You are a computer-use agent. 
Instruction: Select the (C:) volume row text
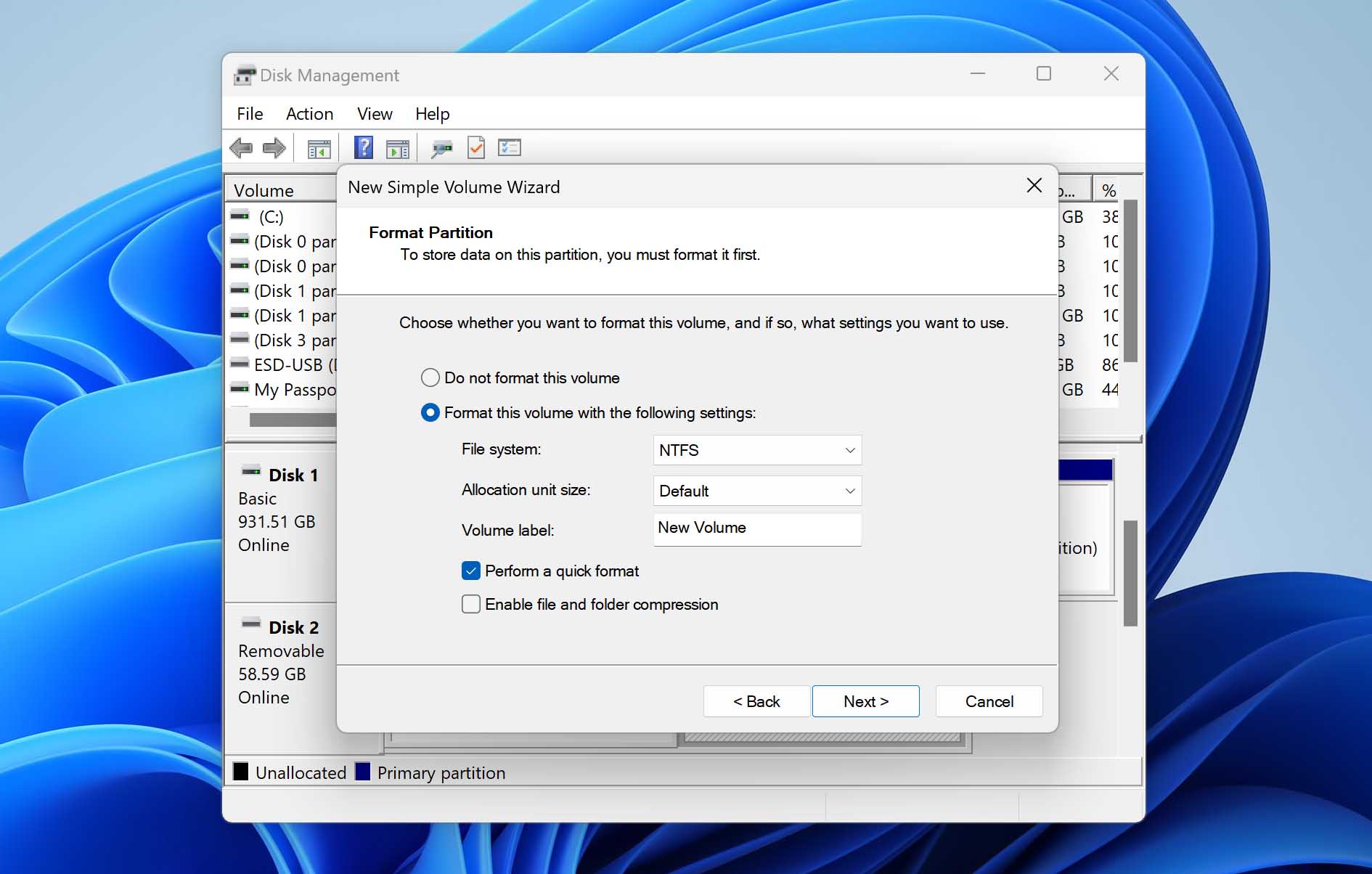[271, 216]
